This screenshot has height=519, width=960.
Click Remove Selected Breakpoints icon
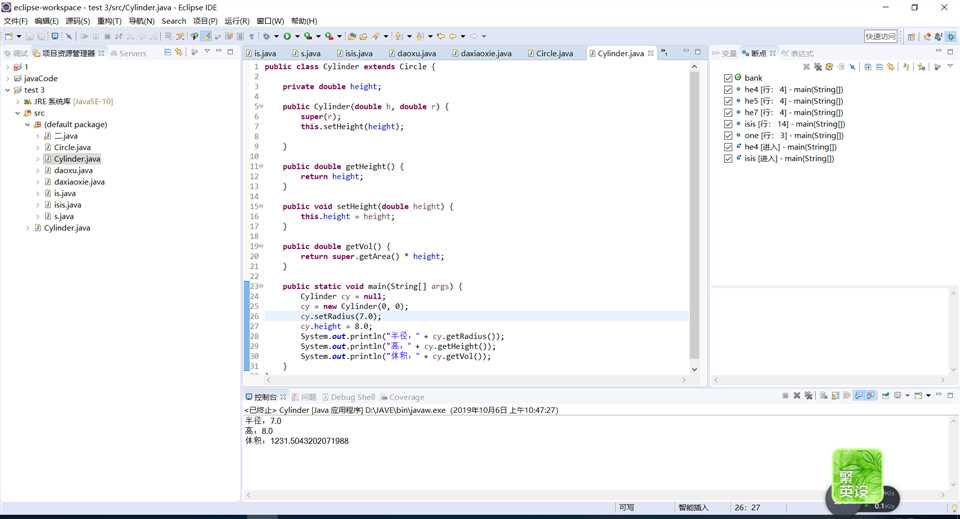pyautogui.click(x=806, y=67)
